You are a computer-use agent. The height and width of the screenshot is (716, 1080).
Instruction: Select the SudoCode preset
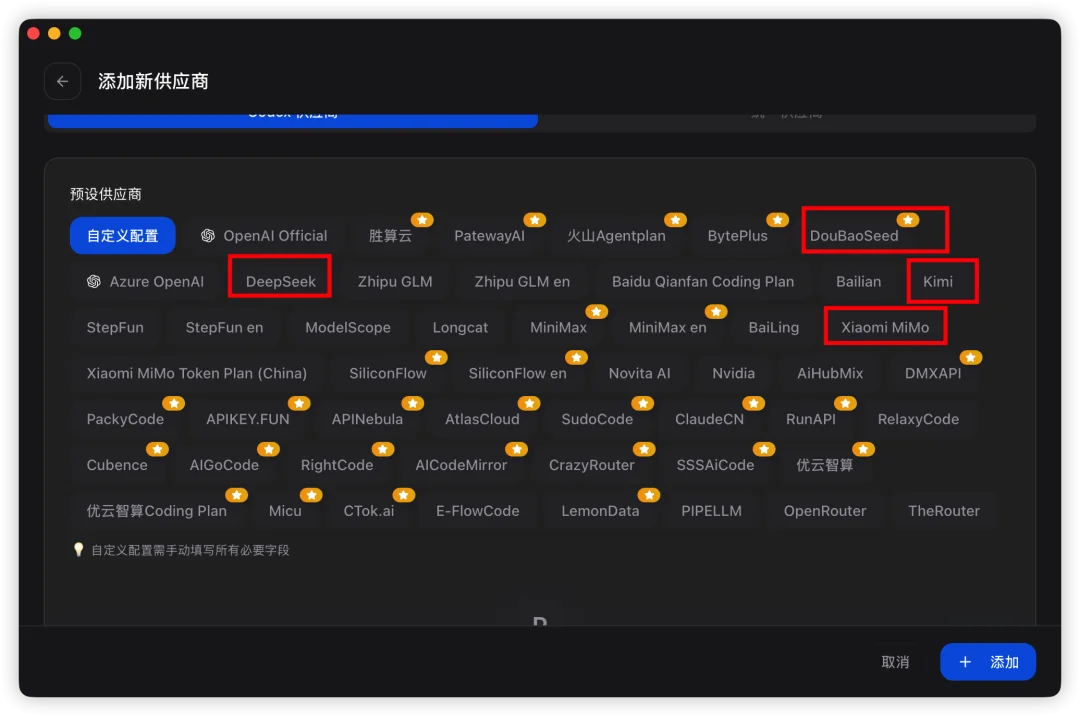(x=597, y=419)
